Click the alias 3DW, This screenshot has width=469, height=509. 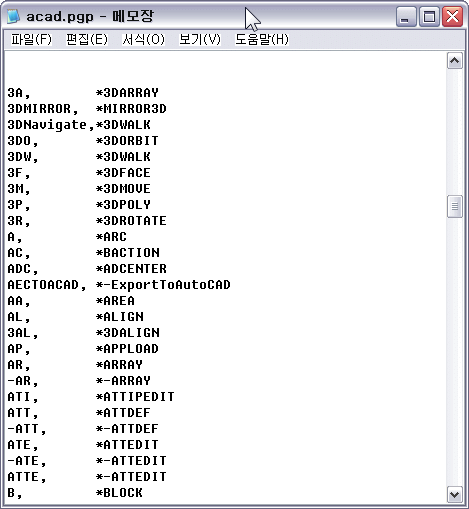(x=23, y=157)
